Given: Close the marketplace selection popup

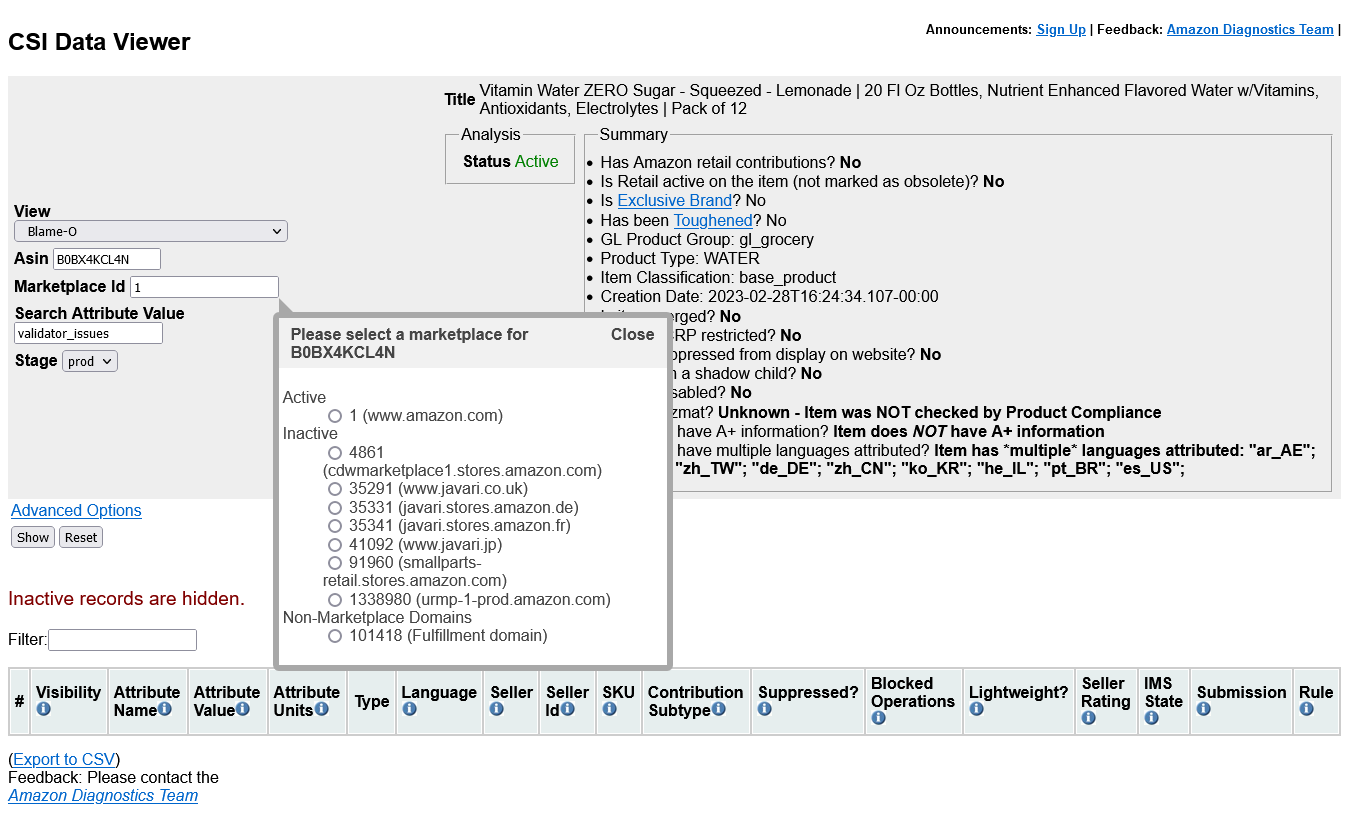Looking at the screenshot, I should pyautogui.click(x=632, y=335).
